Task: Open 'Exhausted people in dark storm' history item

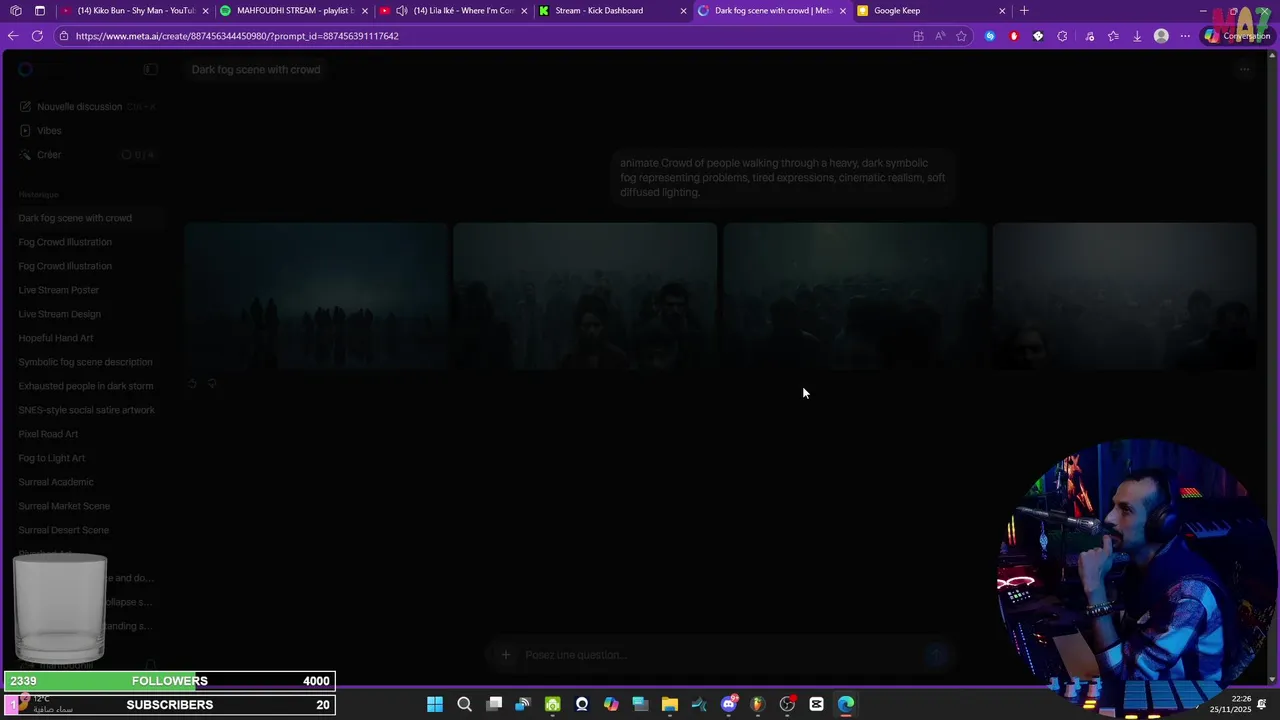Action: point(85,386)
